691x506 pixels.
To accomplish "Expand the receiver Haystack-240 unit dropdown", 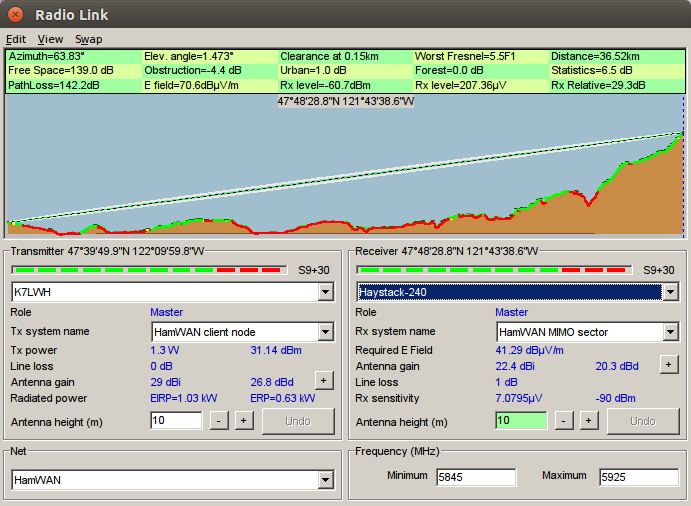I will click(x=669, y=292).
